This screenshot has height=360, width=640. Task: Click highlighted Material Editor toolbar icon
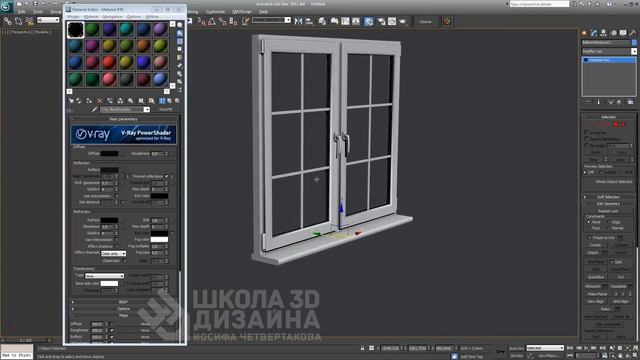click(369, 21)
